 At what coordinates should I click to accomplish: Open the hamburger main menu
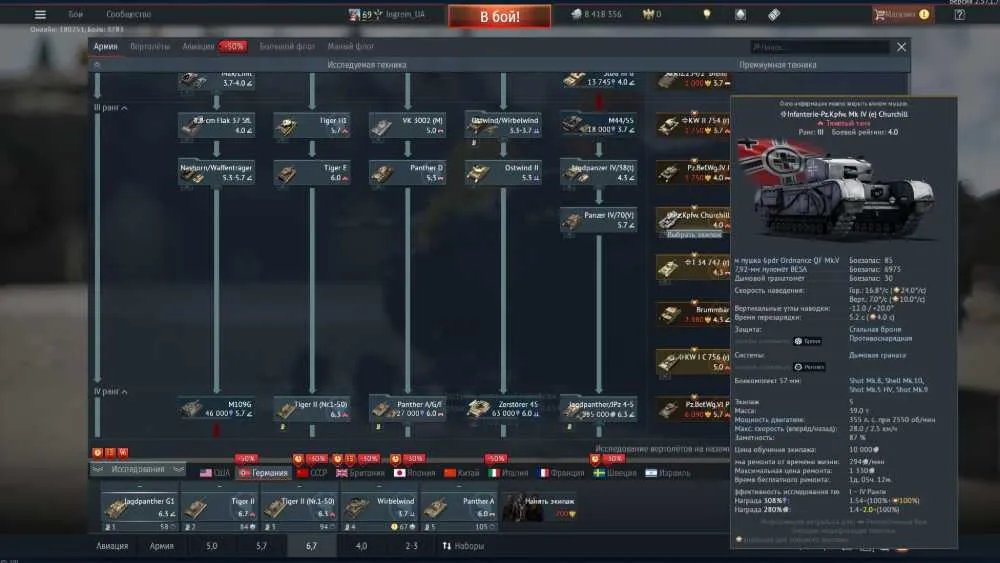click(x=40, y=14)
